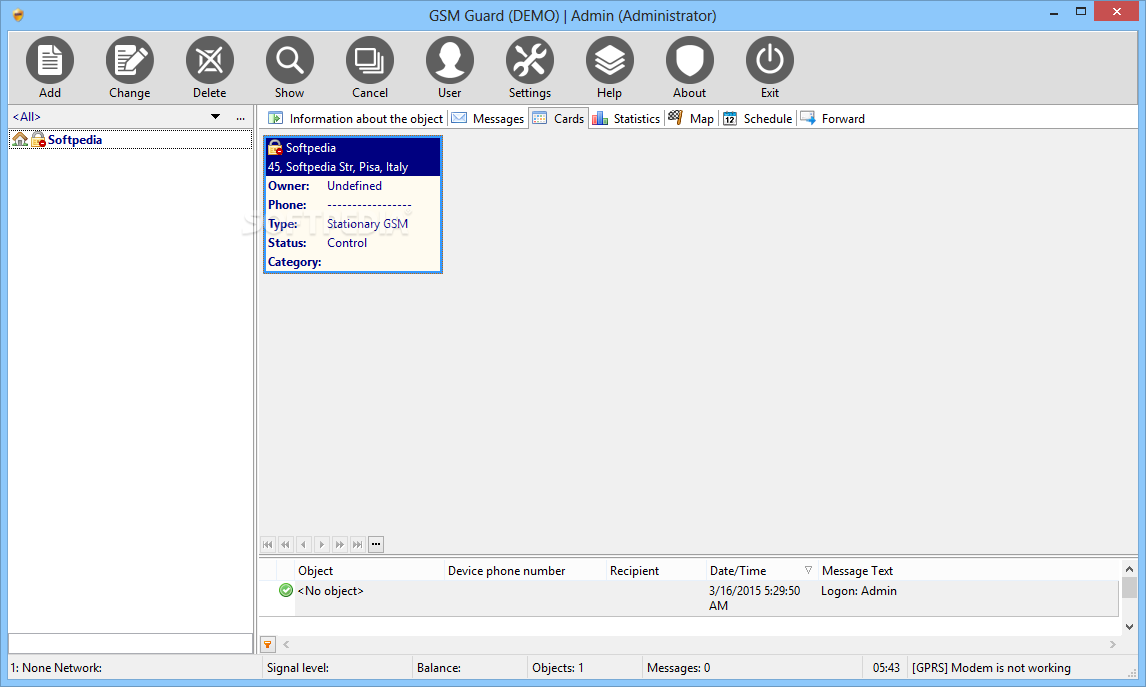Image resolution: width=1146 pixels, height=687 pixels.
Task: Open the <All> filter dropdown arrow
Action: 216,117
